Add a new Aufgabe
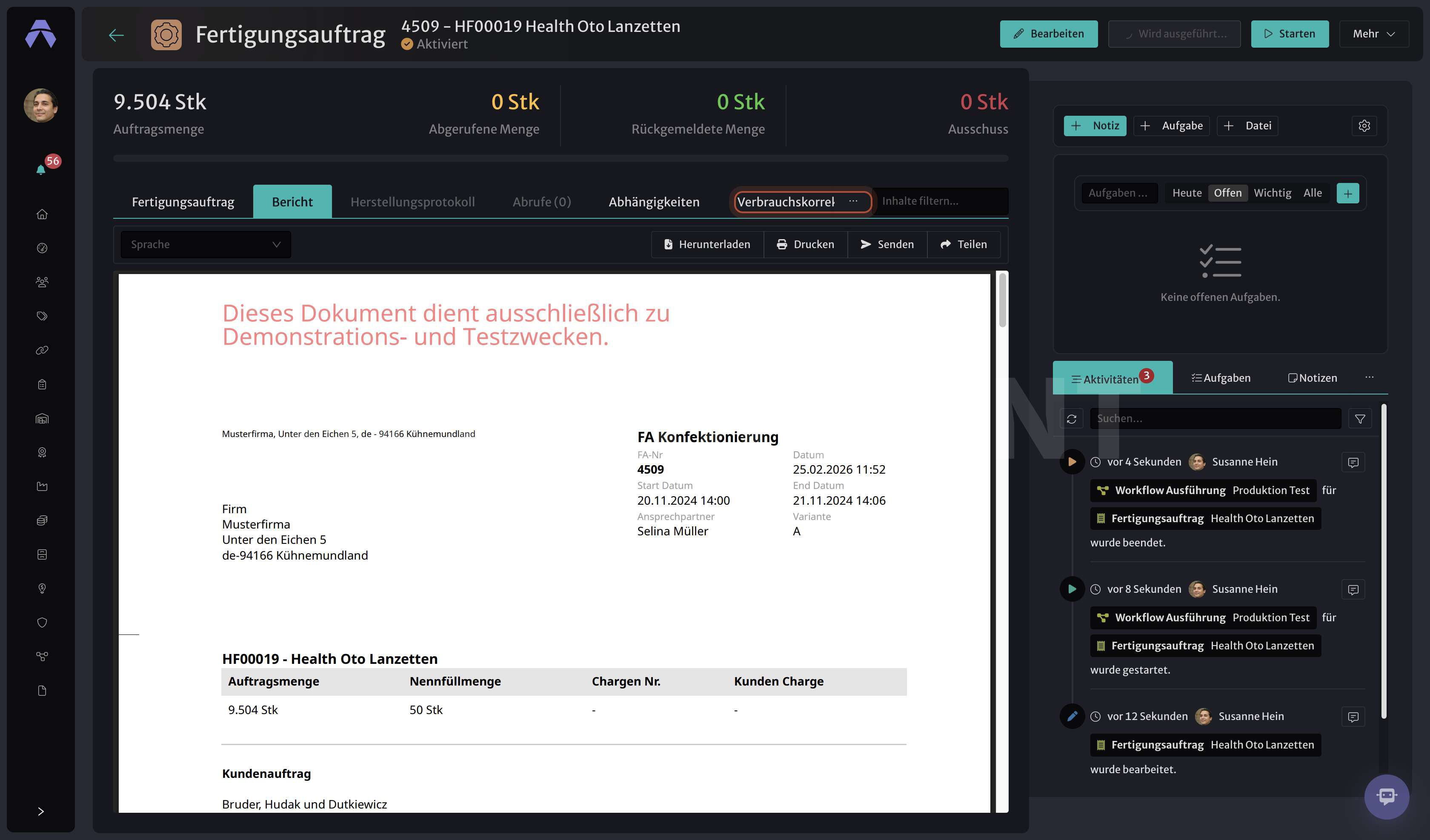Viewport: 1430px width, 840px height. (x=1171, y=126)
